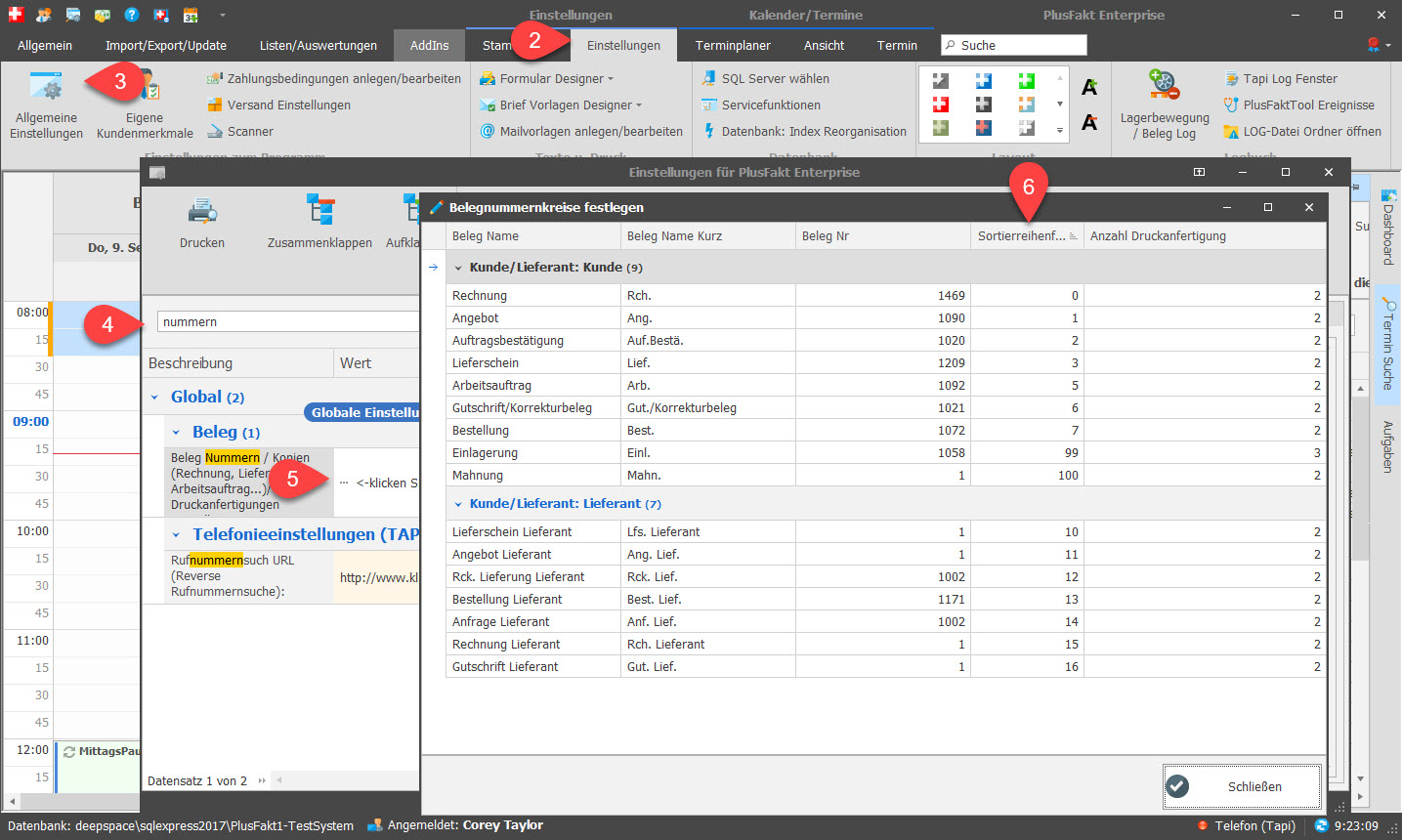Open the Formular Designer dropdown
The height and width of the screenshot is (840, 1402).
[546, 78]
